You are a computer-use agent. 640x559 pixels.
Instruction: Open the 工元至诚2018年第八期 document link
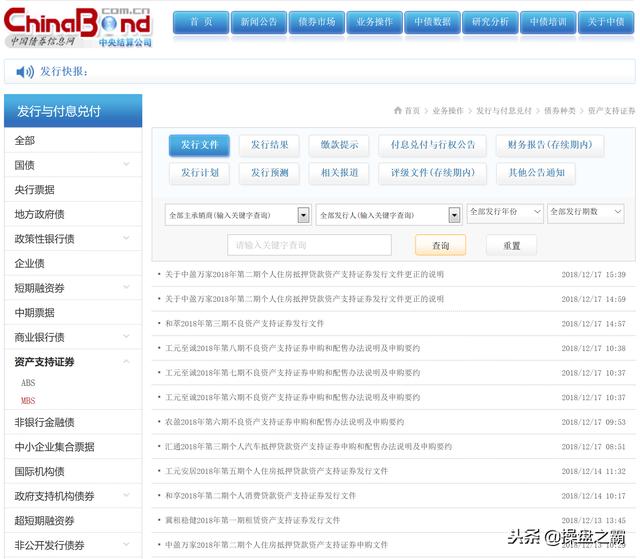point(292,348)
